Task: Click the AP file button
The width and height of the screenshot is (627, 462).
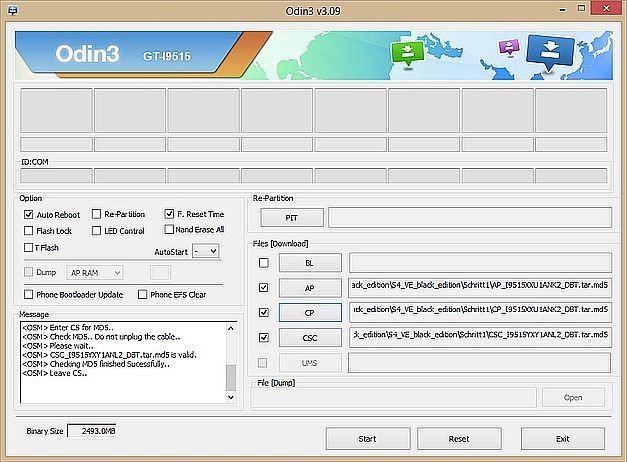Action: tap(310, 288)
